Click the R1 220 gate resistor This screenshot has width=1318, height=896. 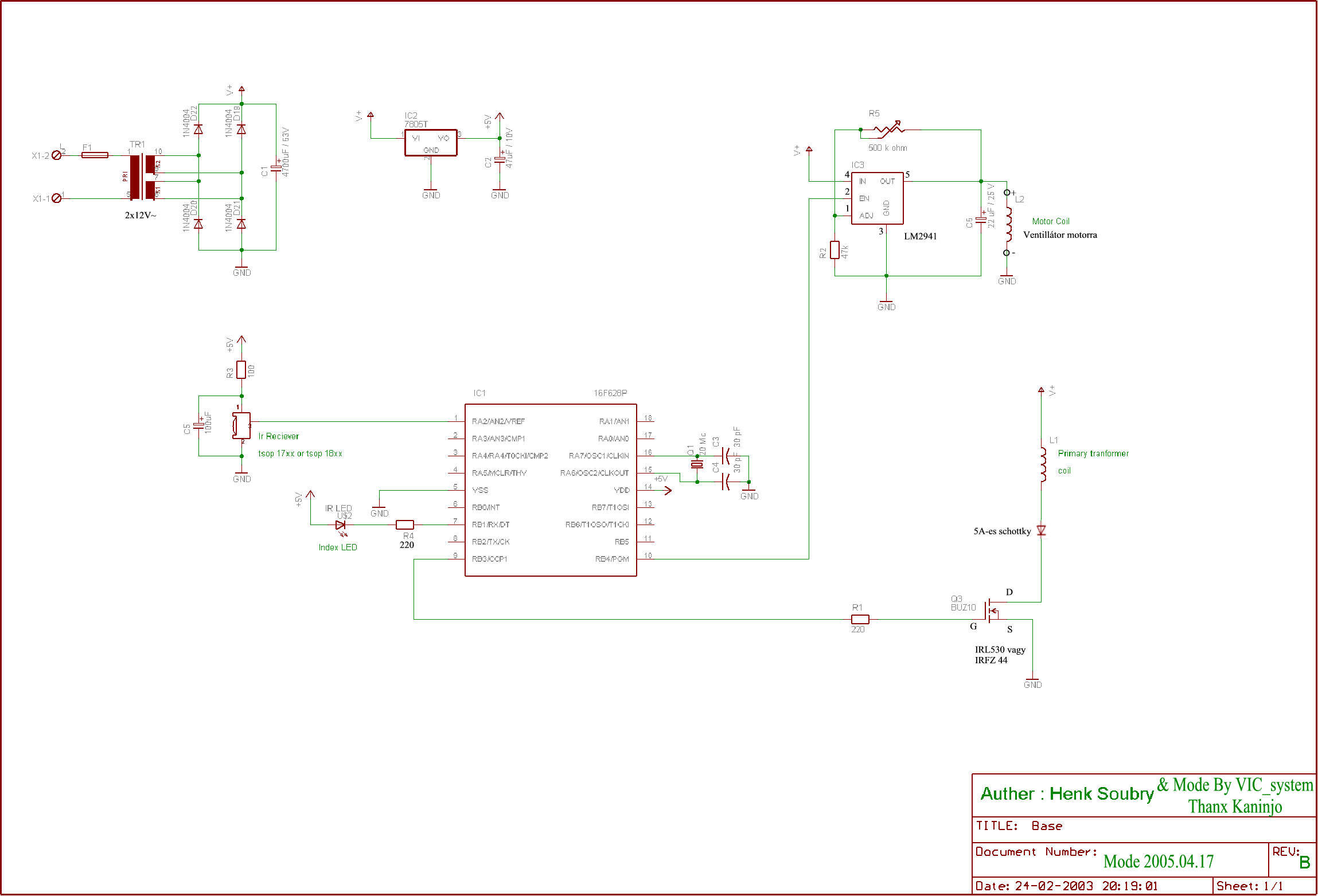(x=860, y=619)
